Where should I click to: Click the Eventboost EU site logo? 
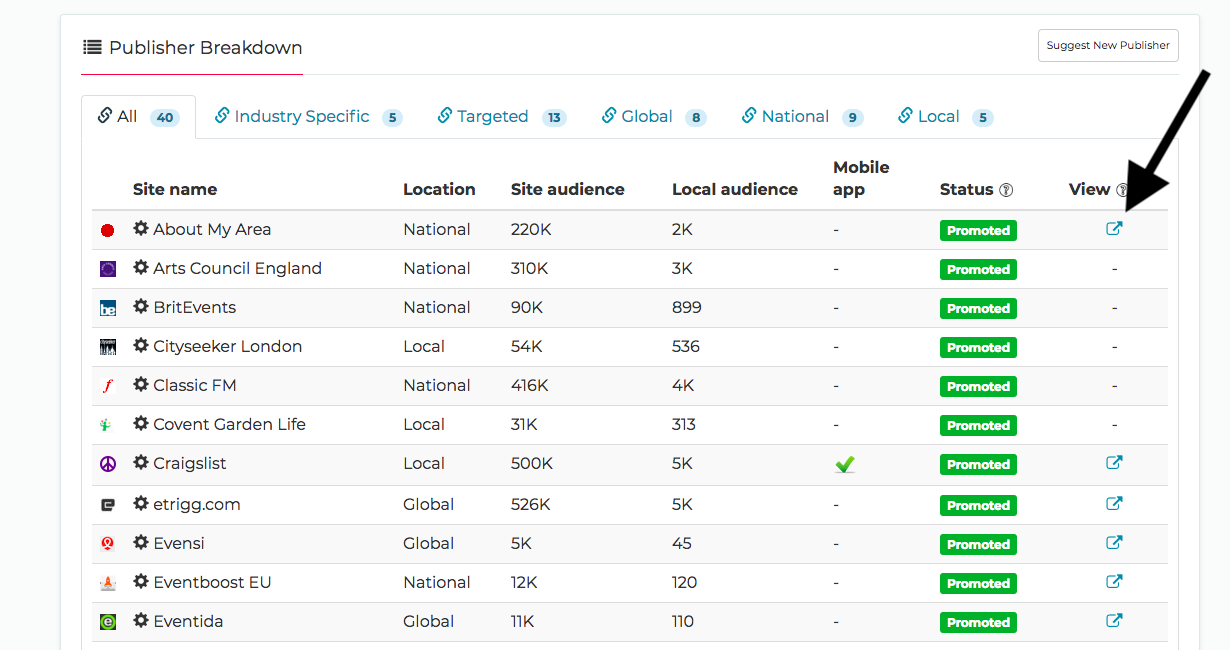click(x=108, y=583)
